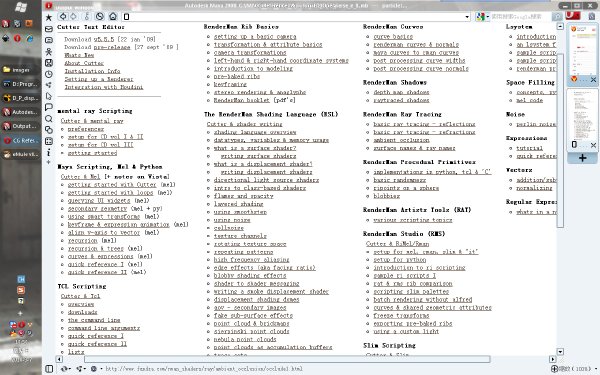Open 'ambient occlusion' link under Ray Tracing

(x=401, y=140)
